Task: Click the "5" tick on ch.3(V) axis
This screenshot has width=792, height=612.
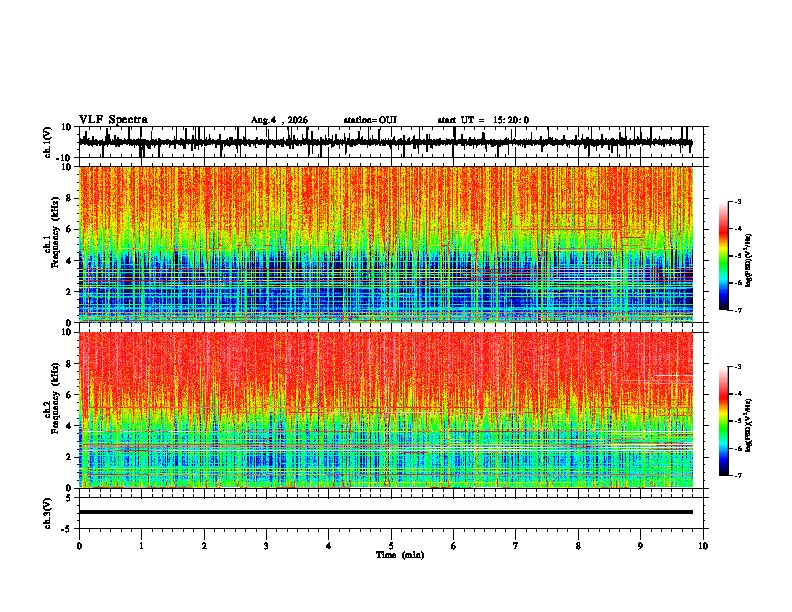Action: [x=70, y=498]
